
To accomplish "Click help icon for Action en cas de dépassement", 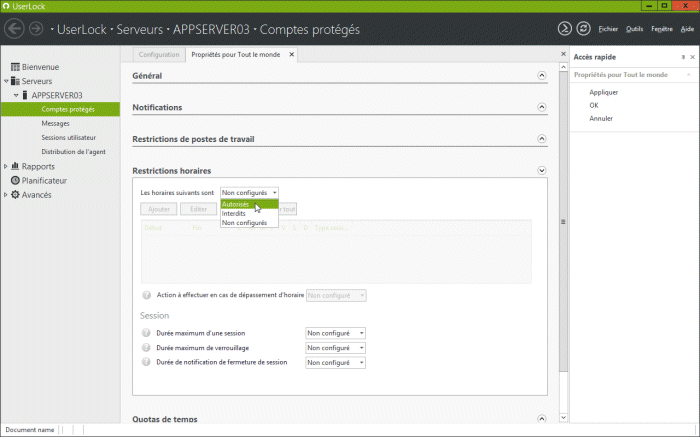I will click(146, 295).
